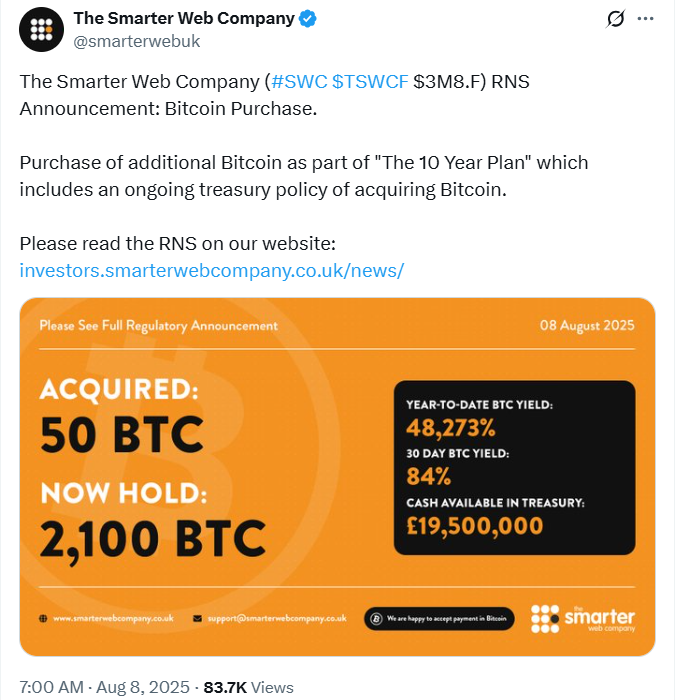Open the investors.smarterwebcompany.co.uk news link
The width and height of the screenshot is (676, 700).
pyautogui.click(x=211, y=270)
